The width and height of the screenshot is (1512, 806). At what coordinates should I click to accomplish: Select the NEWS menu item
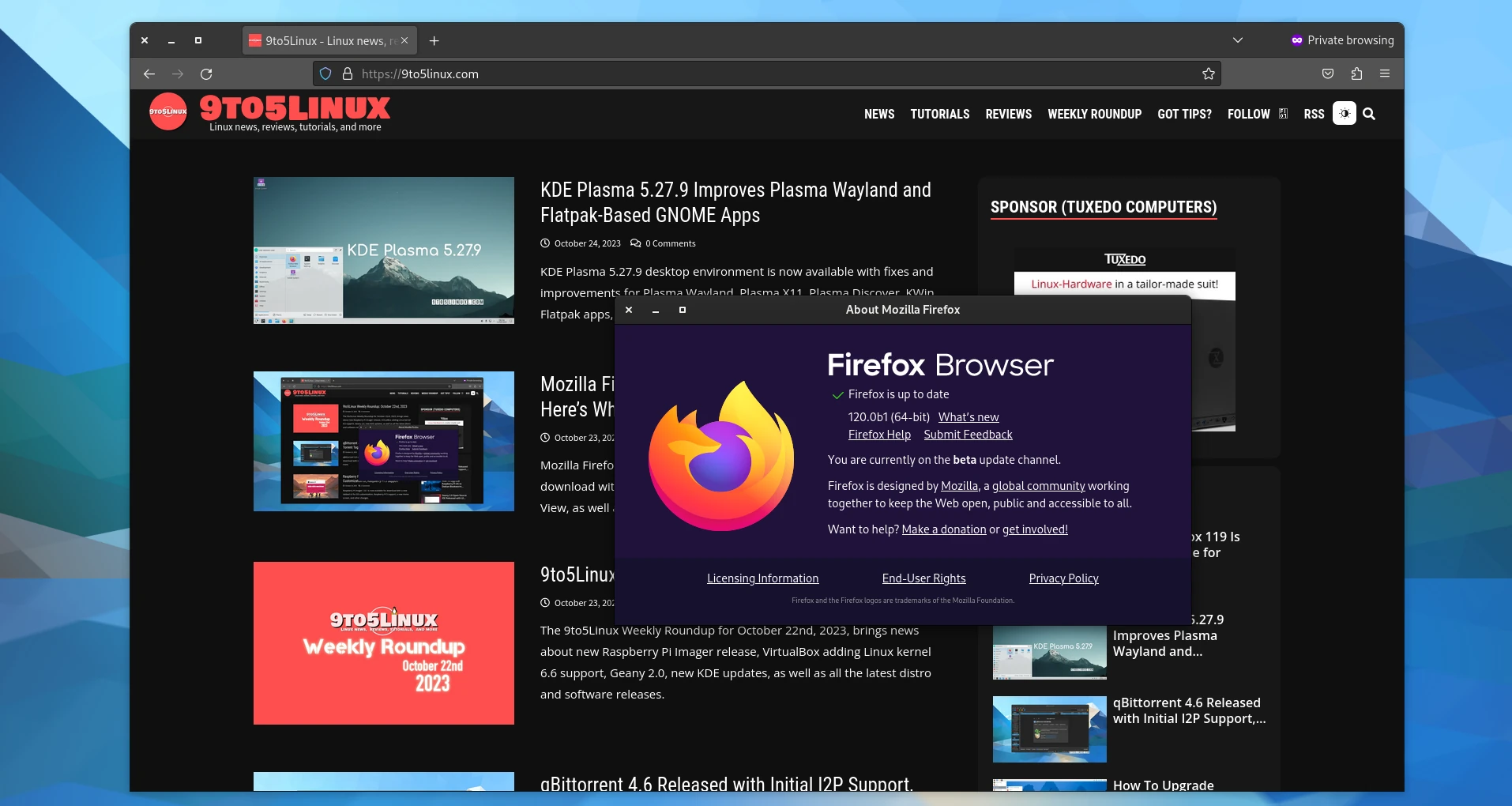coord(879,114)
